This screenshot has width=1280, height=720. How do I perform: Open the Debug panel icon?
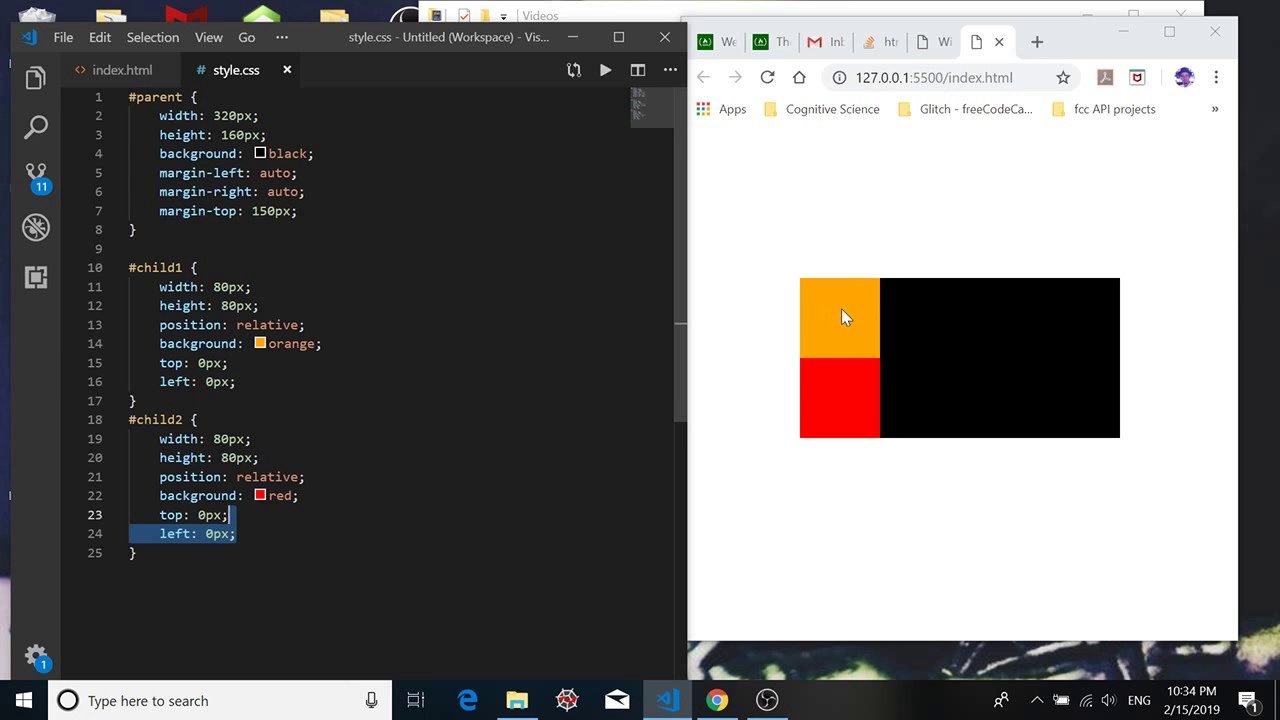(x=36, y=228)
